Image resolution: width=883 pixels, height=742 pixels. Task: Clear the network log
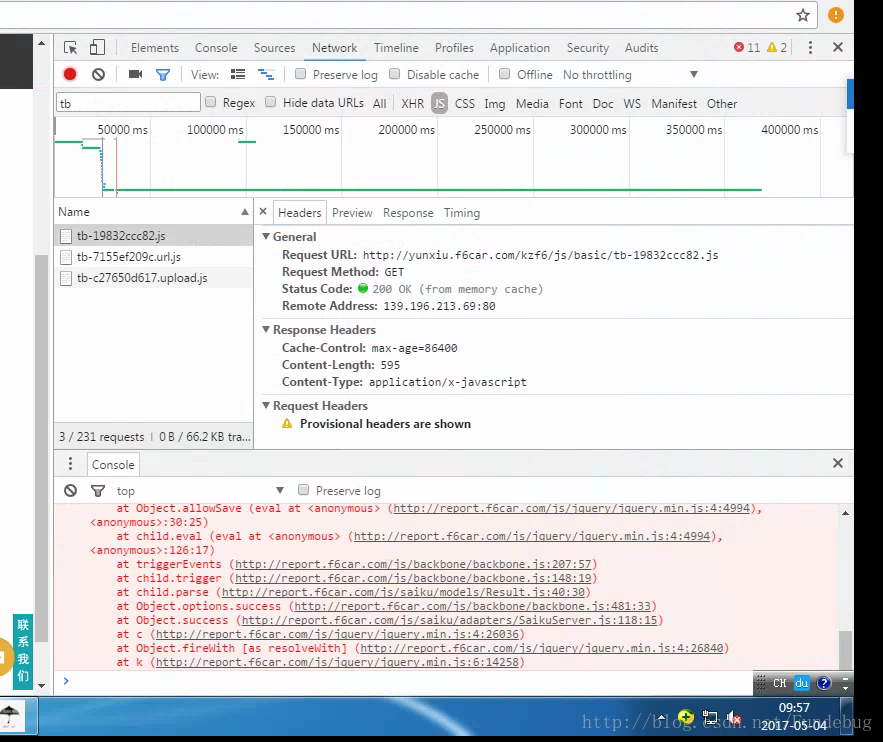(99, 74)
